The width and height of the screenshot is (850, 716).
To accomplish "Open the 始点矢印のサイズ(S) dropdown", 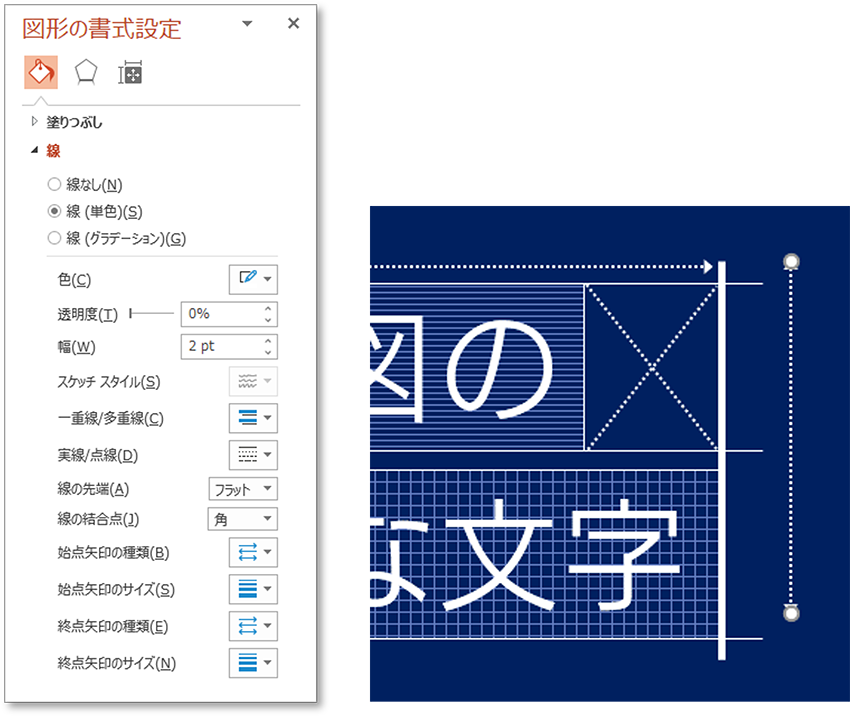I will click(253, 589).
